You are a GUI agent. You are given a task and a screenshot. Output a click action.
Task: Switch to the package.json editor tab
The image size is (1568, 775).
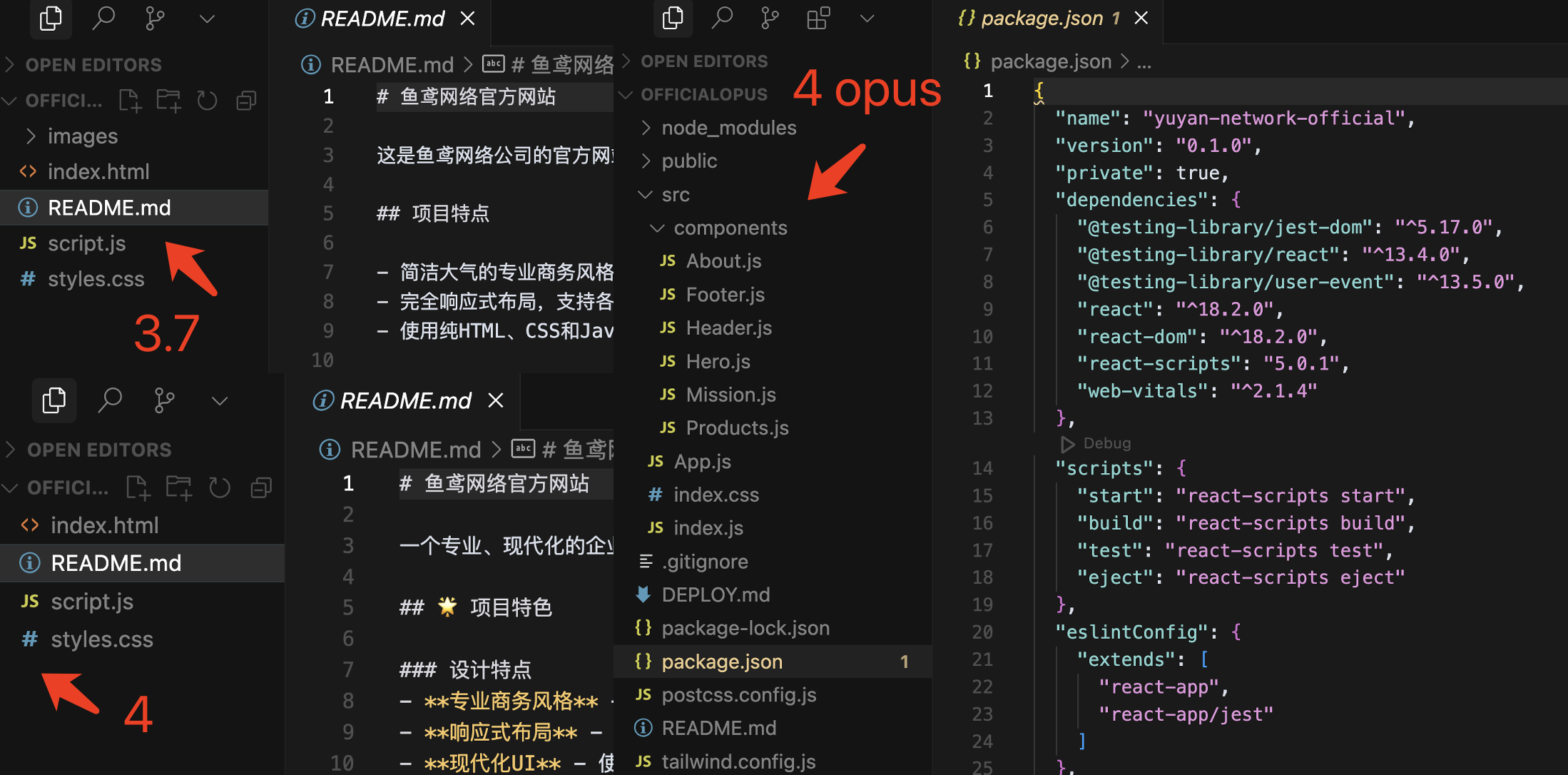[x=1041, y=18]
